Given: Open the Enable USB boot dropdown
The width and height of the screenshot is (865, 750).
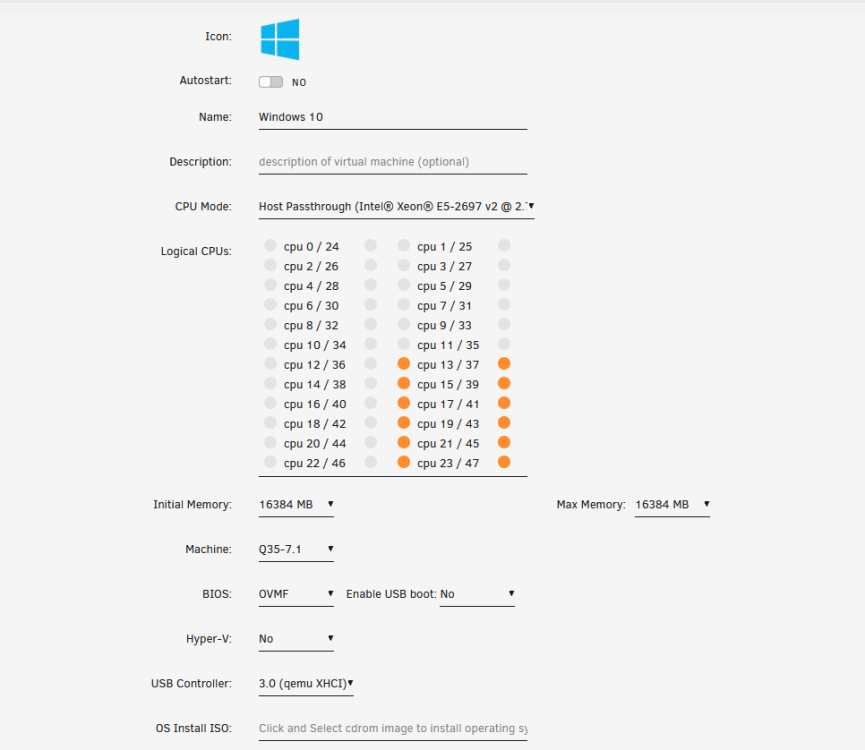Looking at the screenshot, I should click(477, 594).
